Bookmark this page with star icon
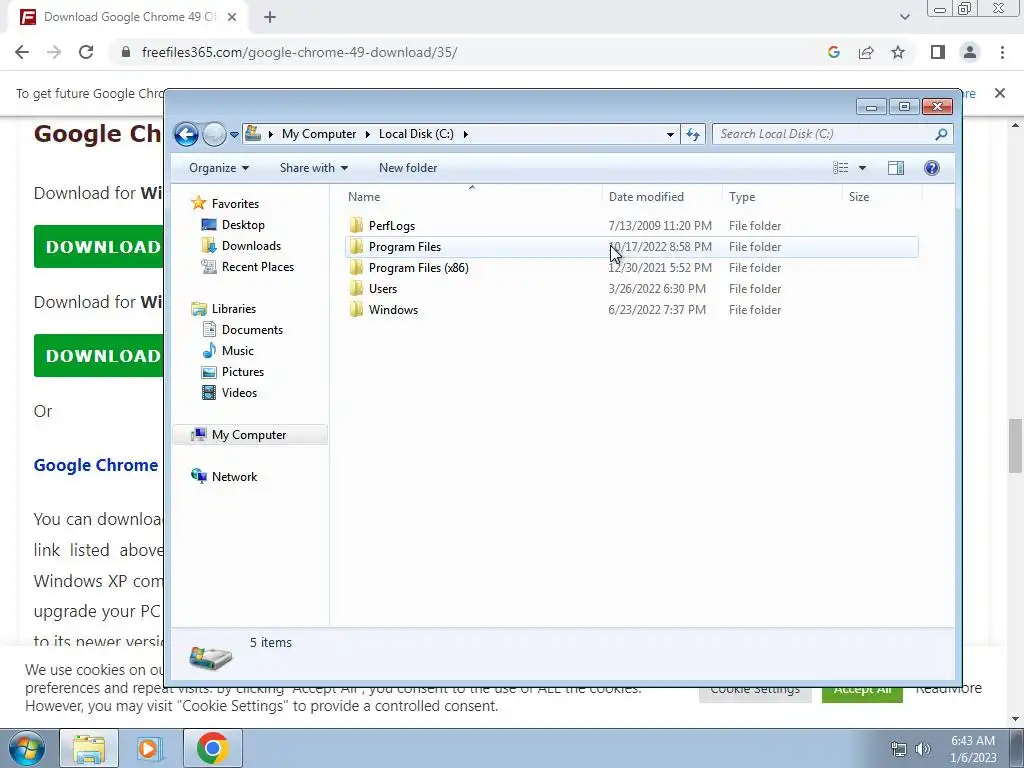1024x768 pixels. (898, 52)
